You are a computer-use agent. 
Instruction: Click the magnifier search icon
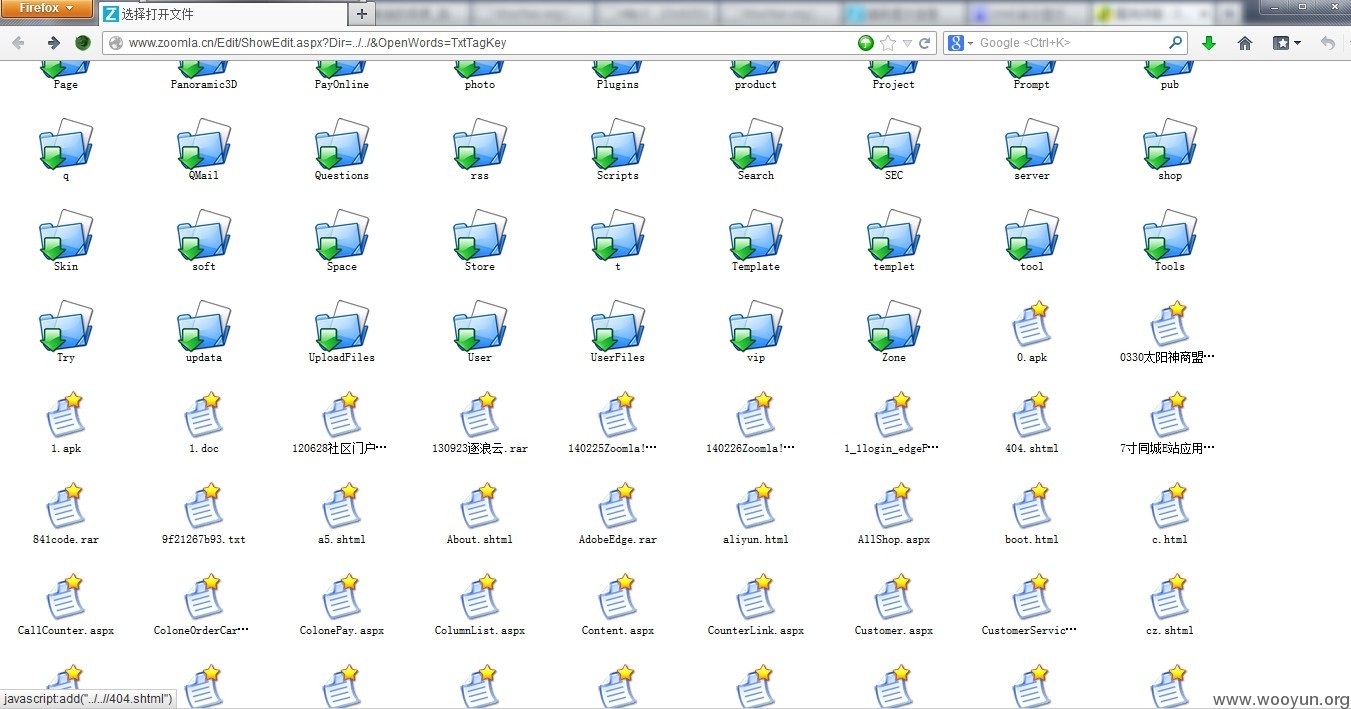click(1176, 43)
